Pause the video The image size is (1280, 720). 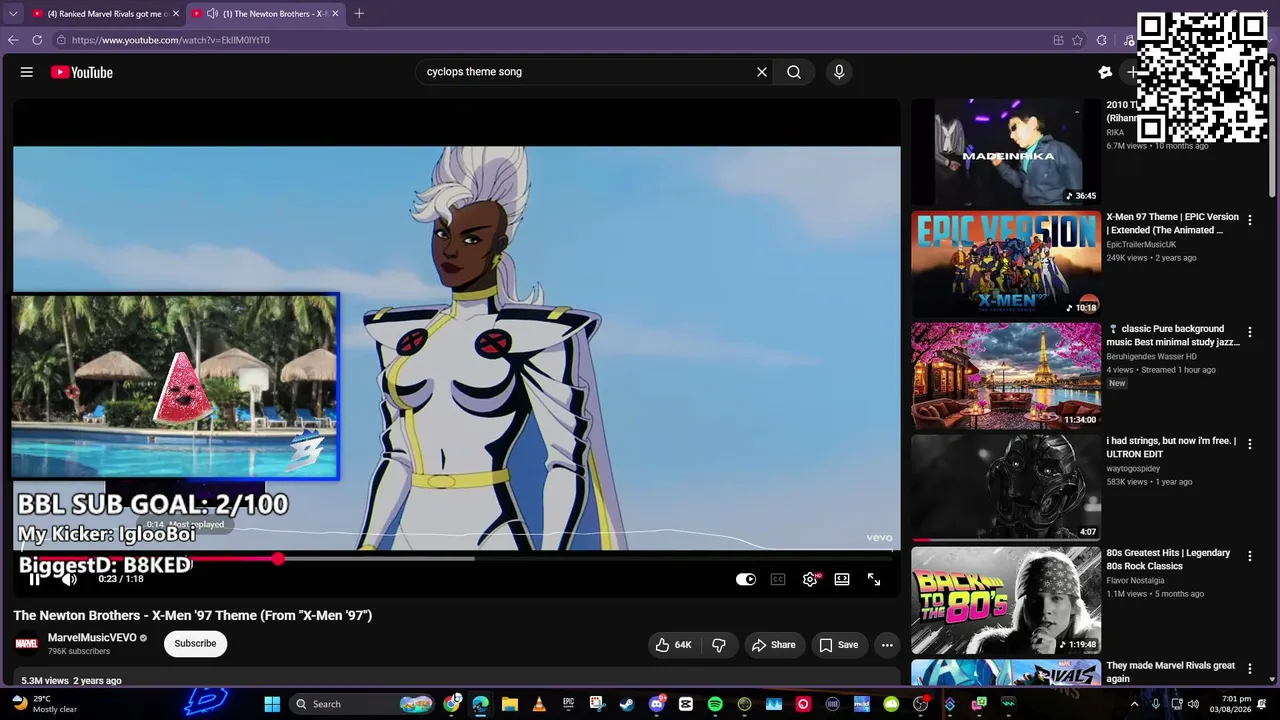(x=34, y=579)
